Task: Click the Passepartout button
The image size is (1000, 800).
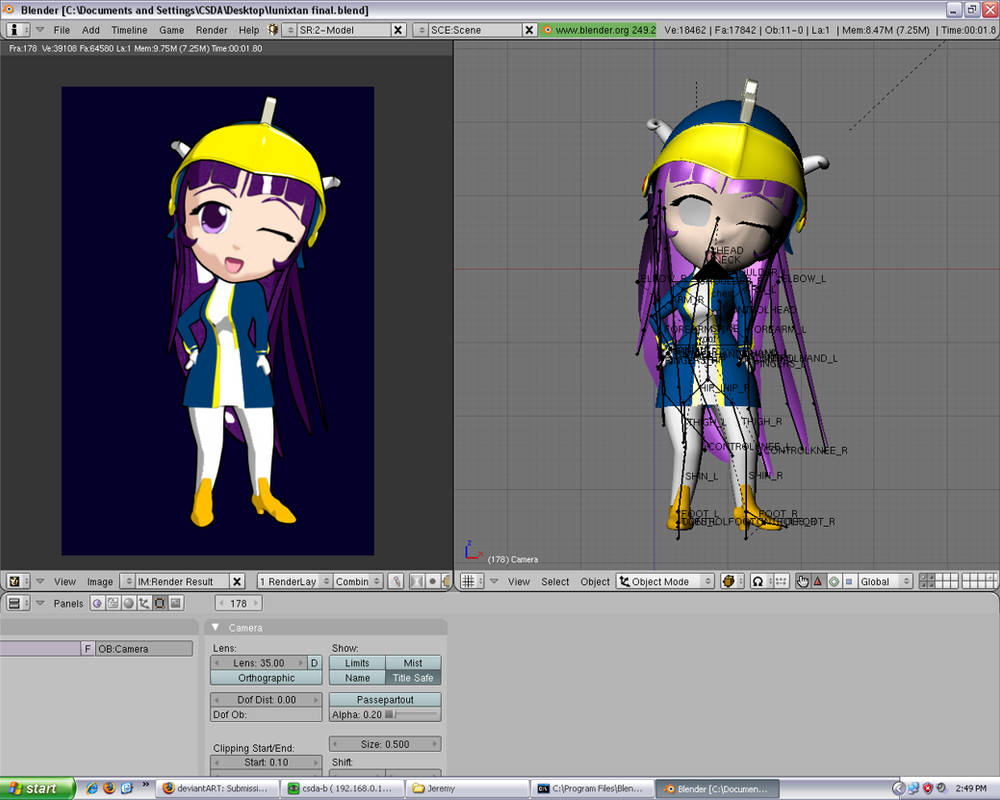Action: point(385,699)
